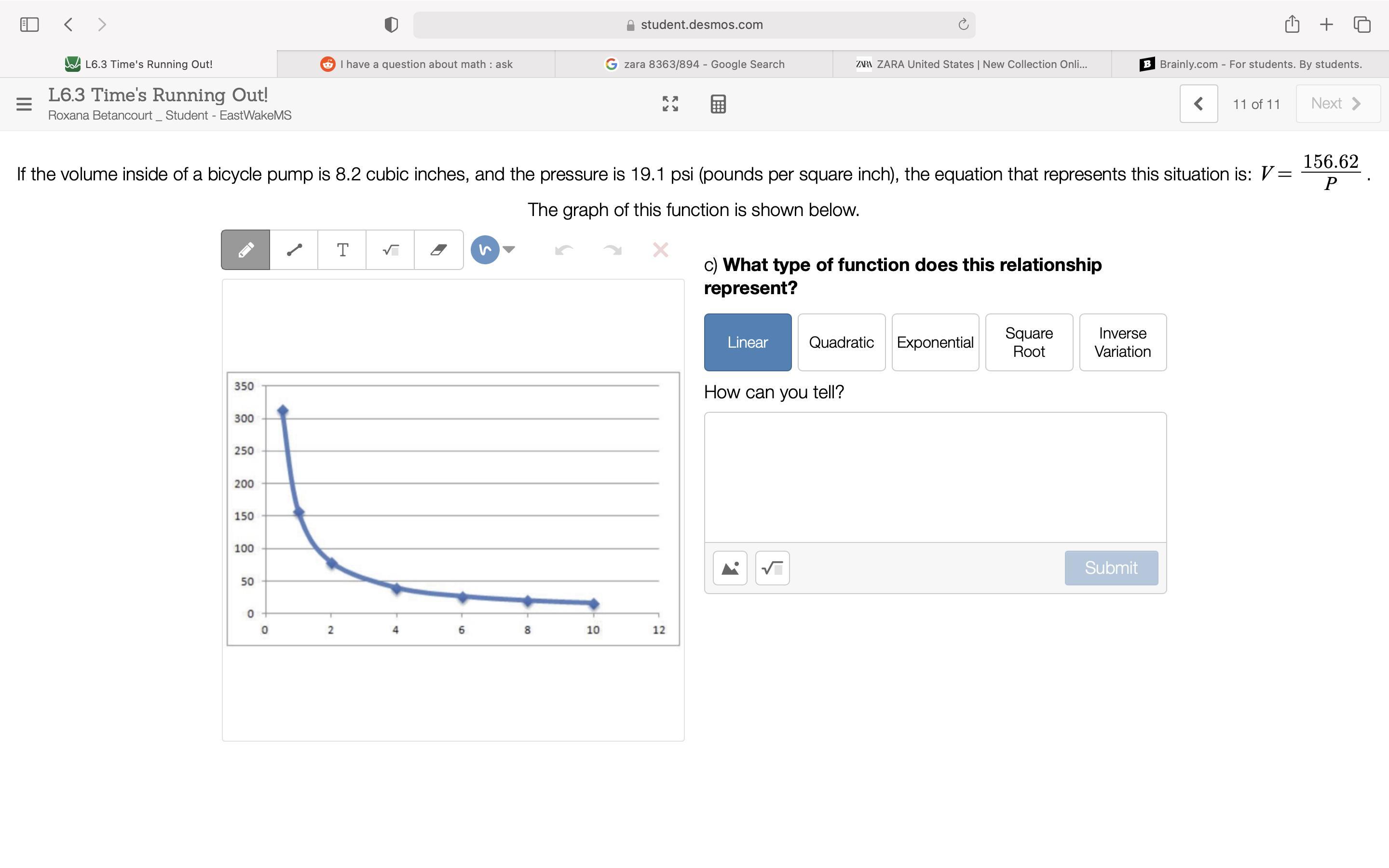
Task: Select the math input sketch tool
Action: tap(390, 250)
